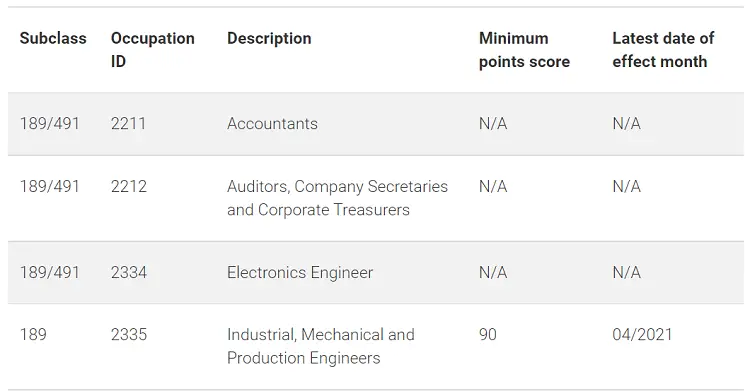750x391 pixels.
Task: Click the Subclass column header
Action: point(53,38)
